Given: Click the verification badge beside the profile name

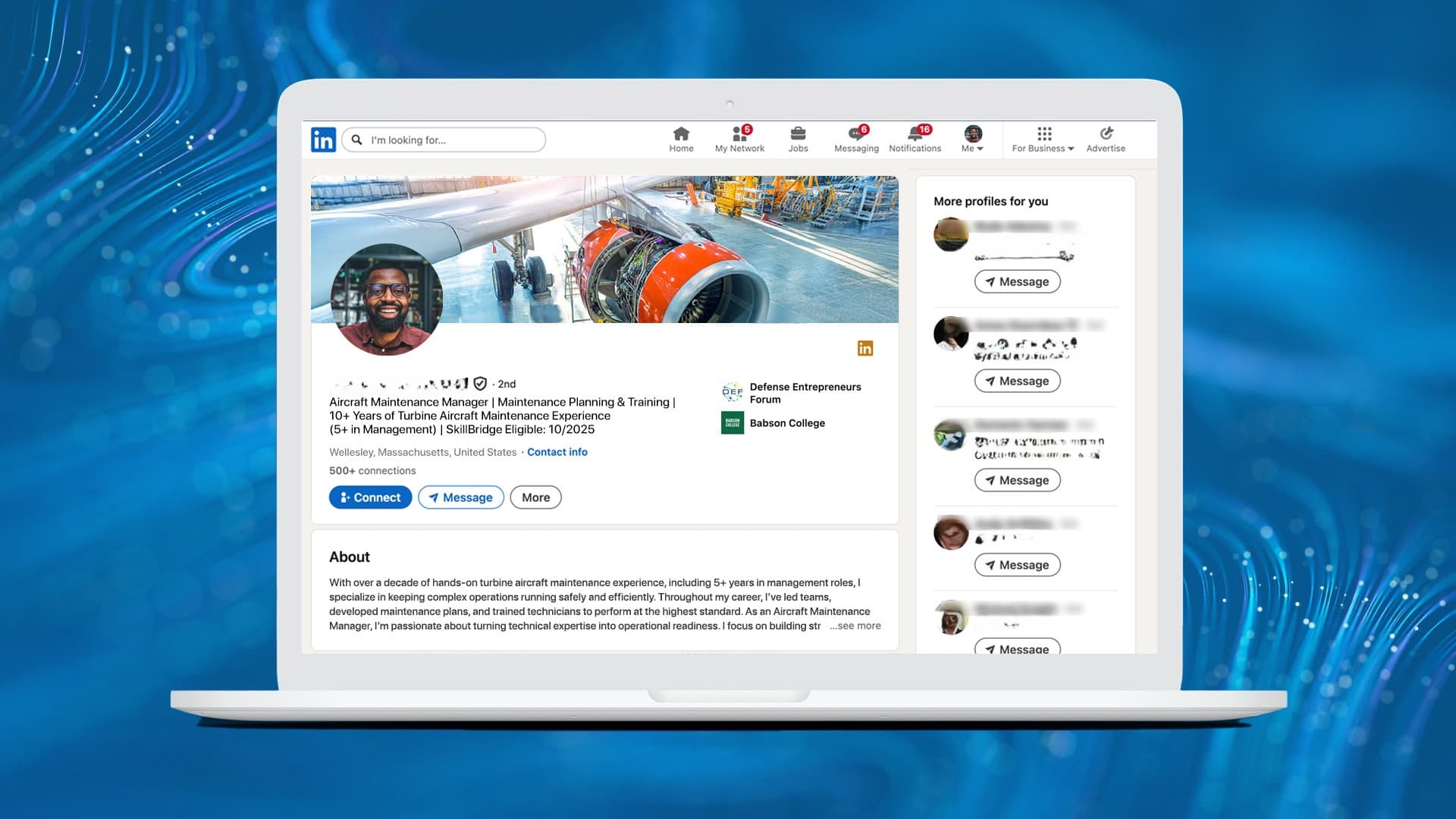Looking at the screenshot, I should tap(481, 384).
